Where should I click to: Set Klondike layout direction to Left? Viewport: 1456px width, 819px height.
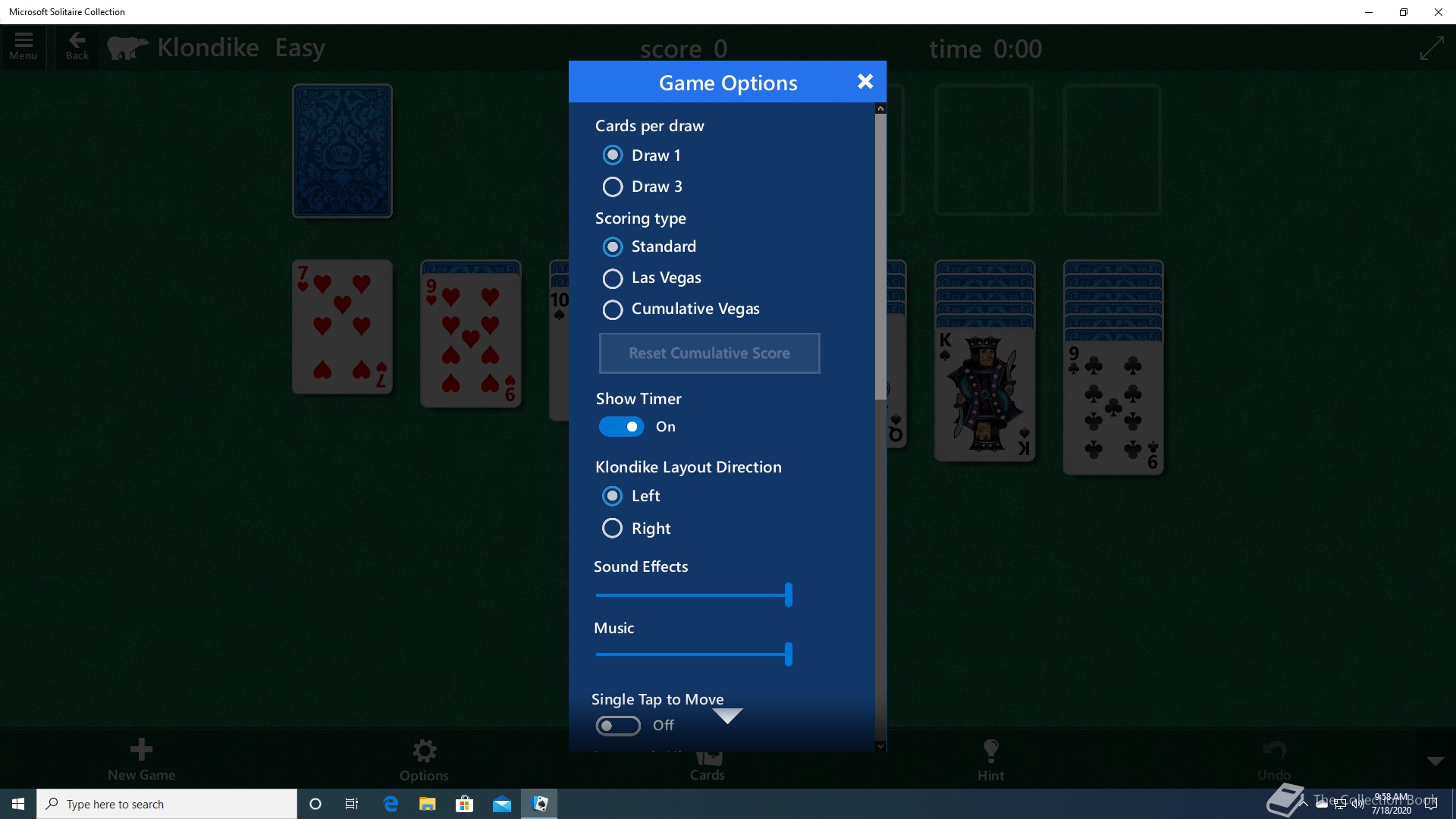(631, 496)
